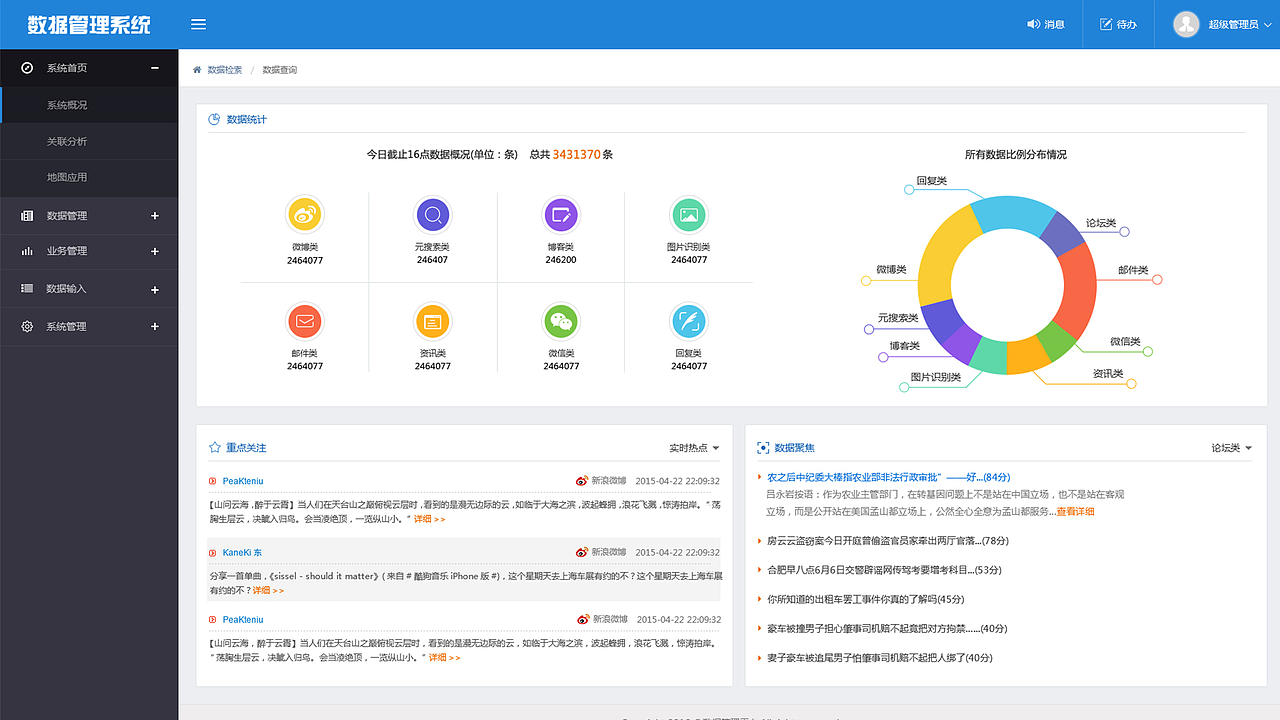1280x720 pixels.
Task: Select 关联分析 in the sidebar
Action: click(x=88, y=141)
